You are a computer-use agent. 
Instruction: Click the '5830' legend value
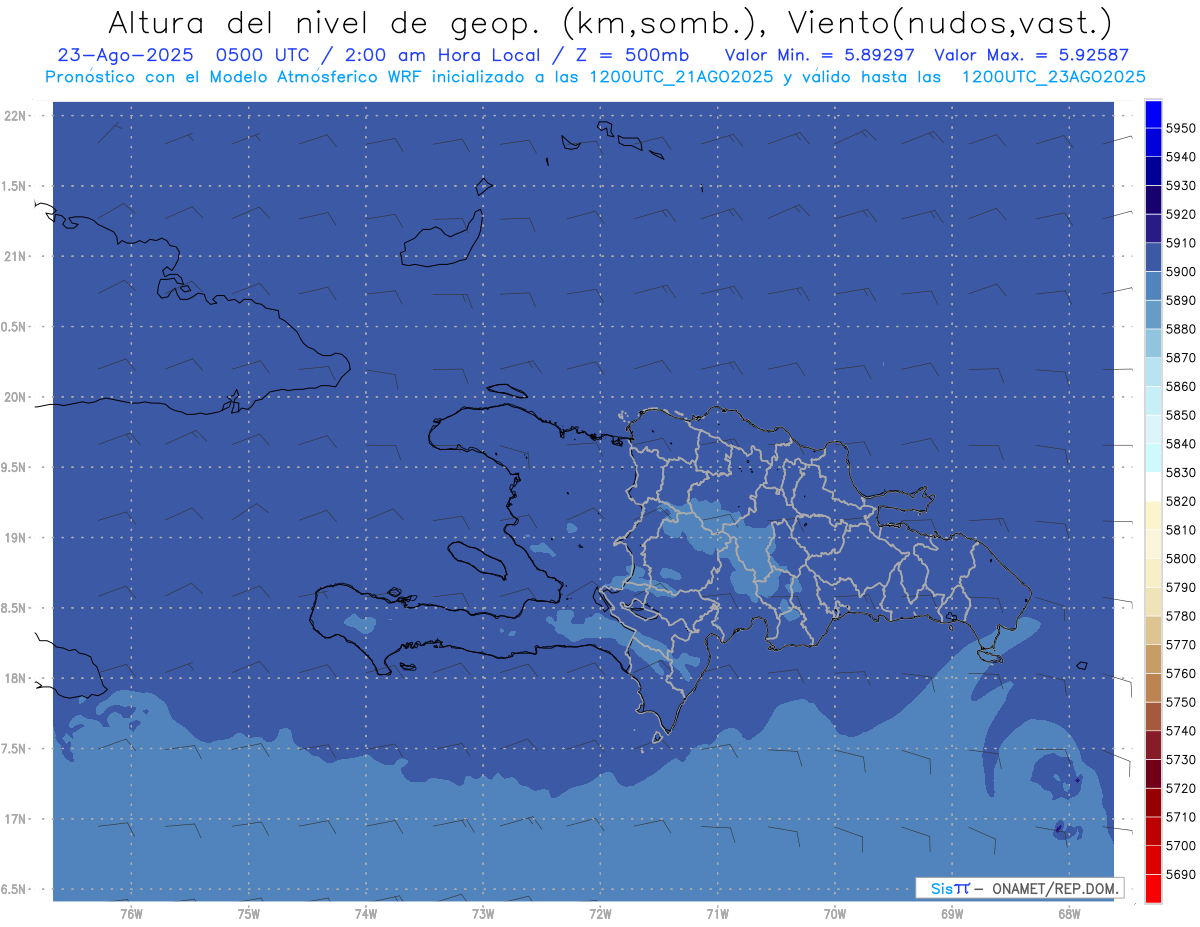(x=1181, y=472)
